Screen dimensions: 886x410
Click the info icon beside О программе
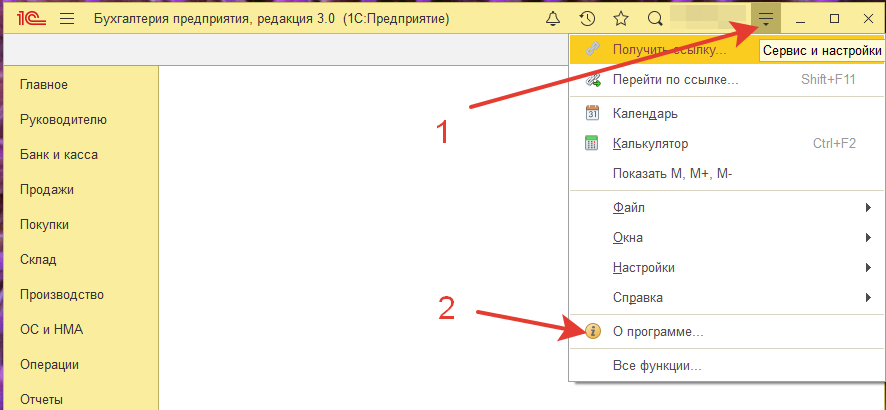tap(592, 332)
